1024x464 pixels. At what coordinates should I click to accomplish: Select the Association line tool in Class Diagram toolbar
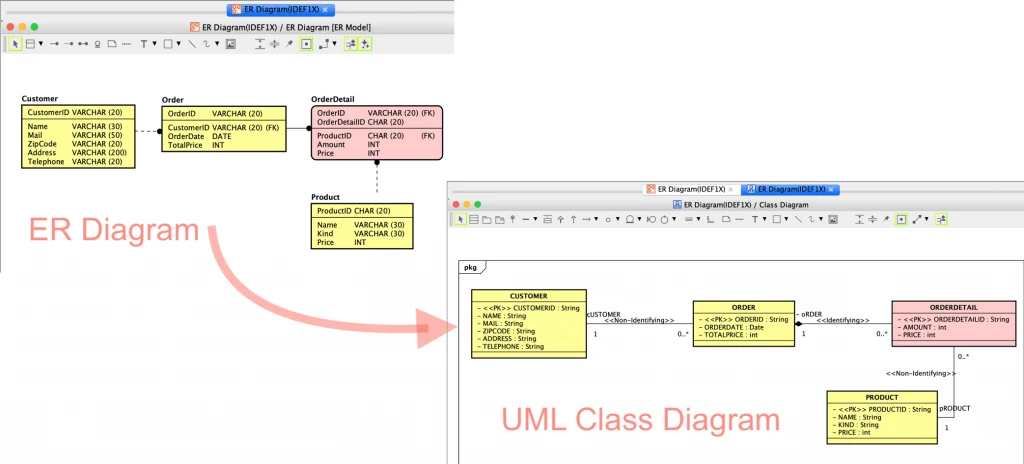click(x=526, y=220)
